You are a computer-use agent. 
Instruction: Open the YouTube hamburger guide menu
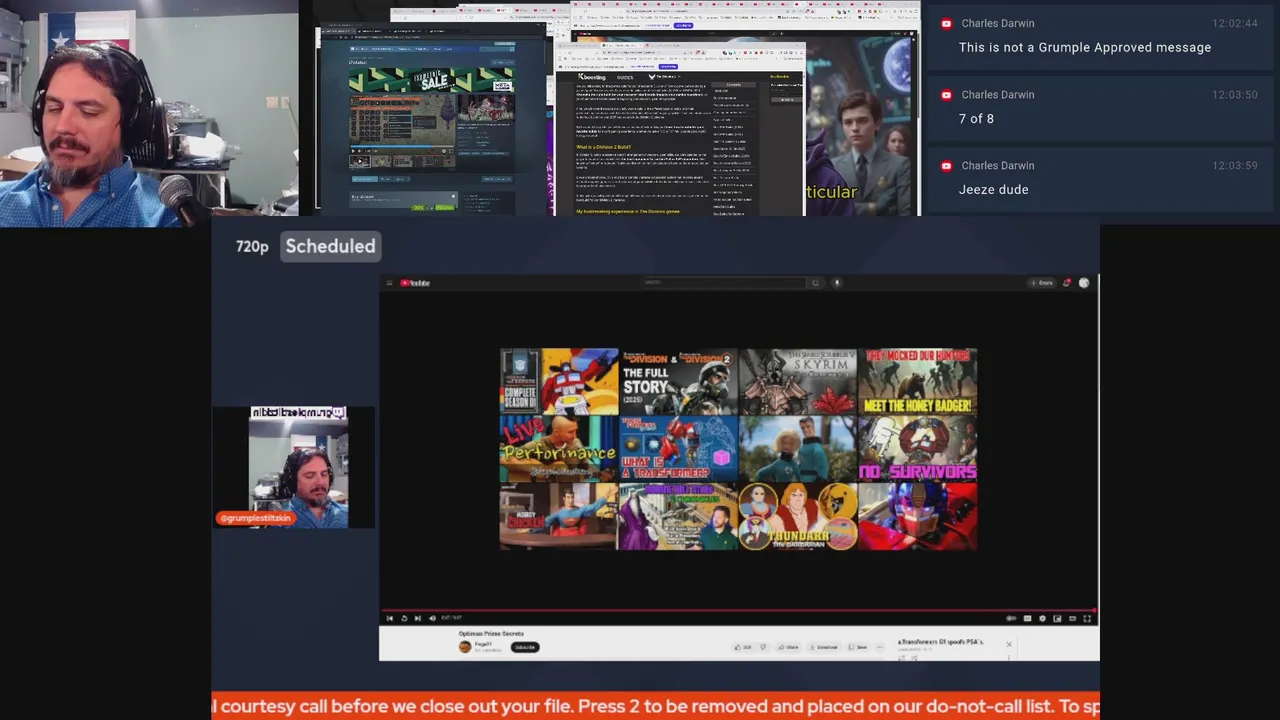click(389, 283)
